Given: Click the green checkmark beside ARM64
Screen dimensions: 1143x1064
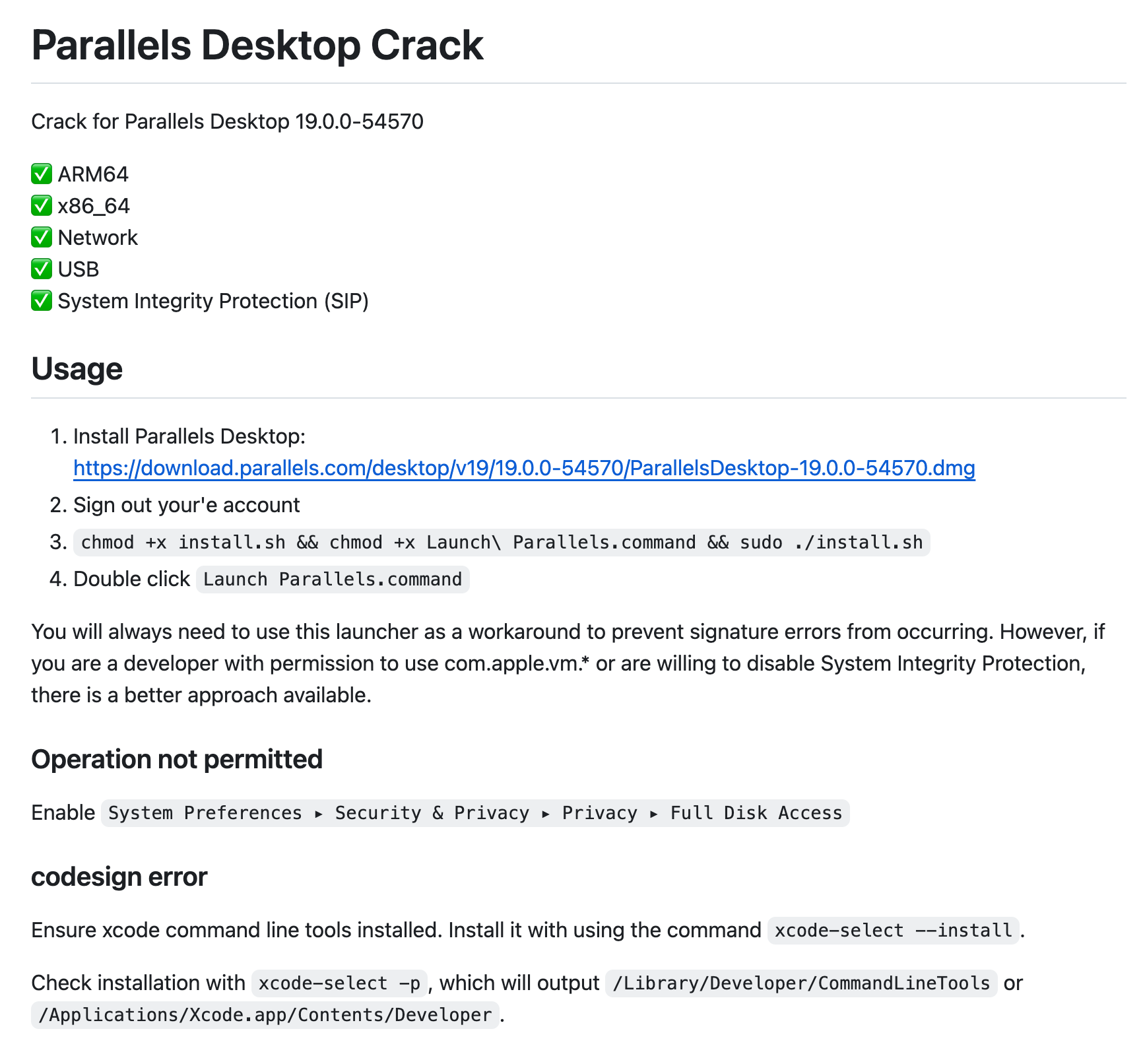Looking at the screenshot, I should pos(42,174).
